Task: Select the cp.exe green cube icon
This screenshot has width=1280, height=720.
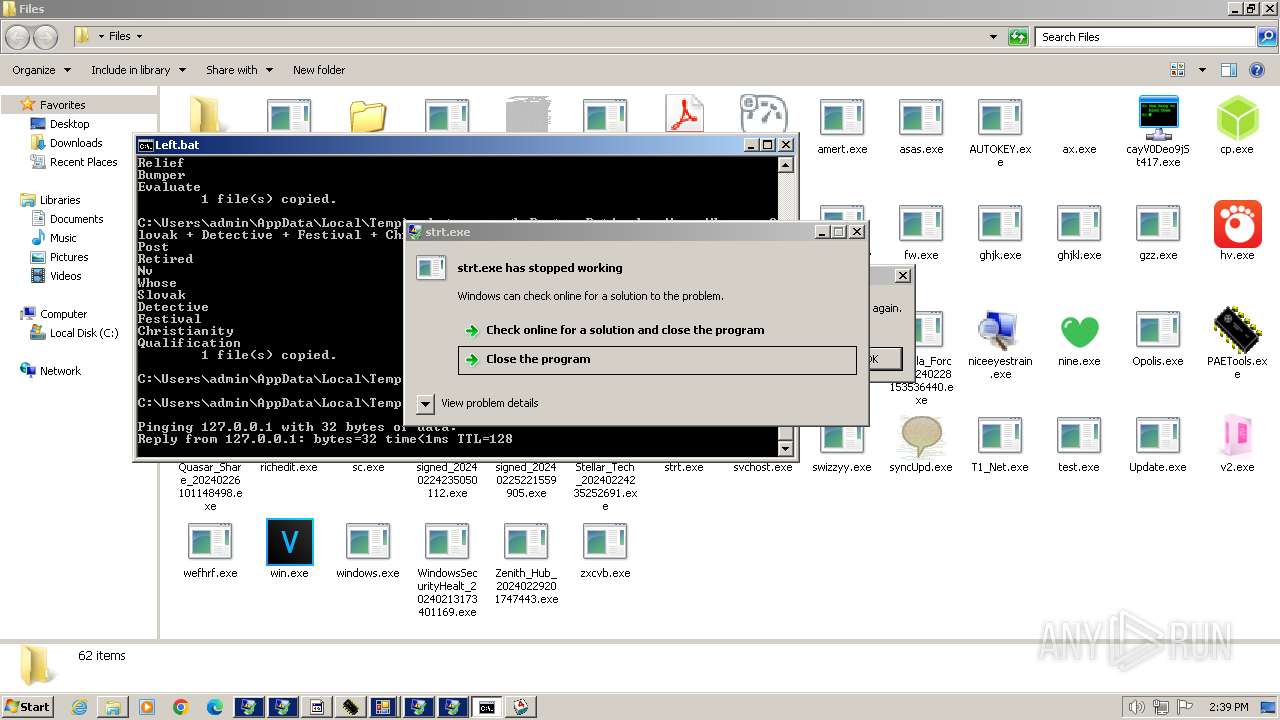Action: point(1237,118)
